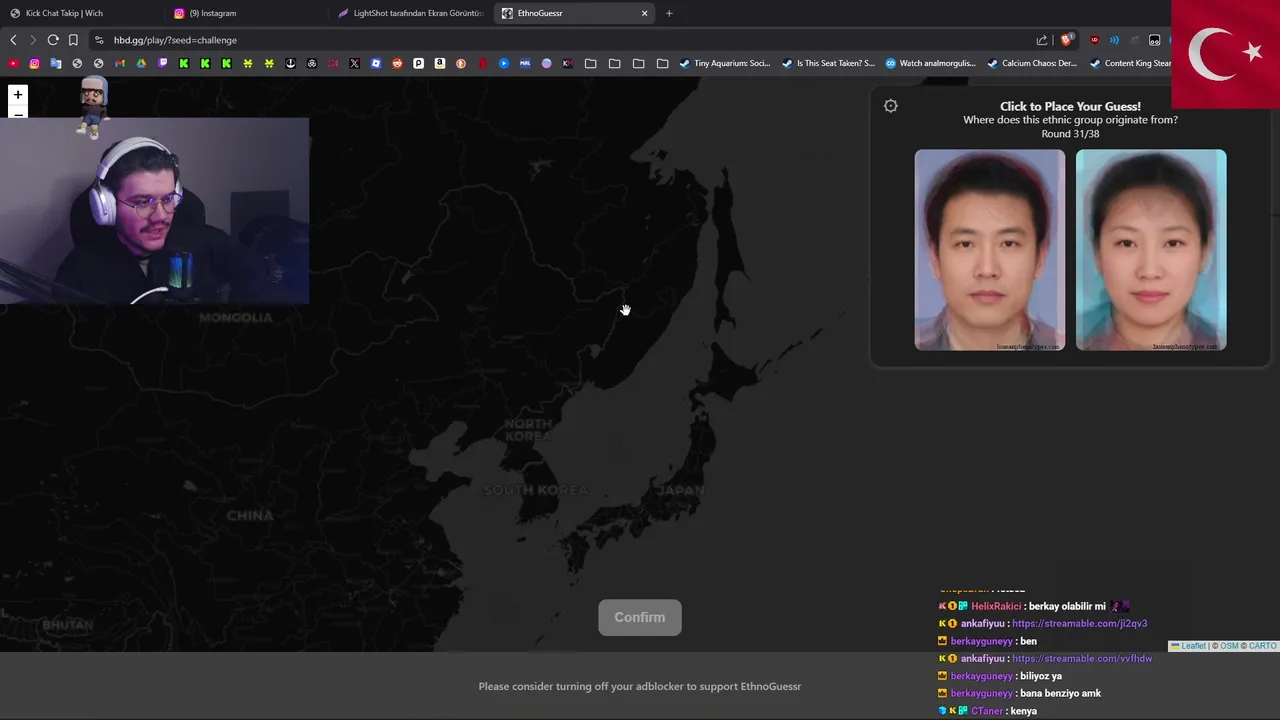
Task: Place guess on NORTH KOREA label
Action: [x=528, y=430]
